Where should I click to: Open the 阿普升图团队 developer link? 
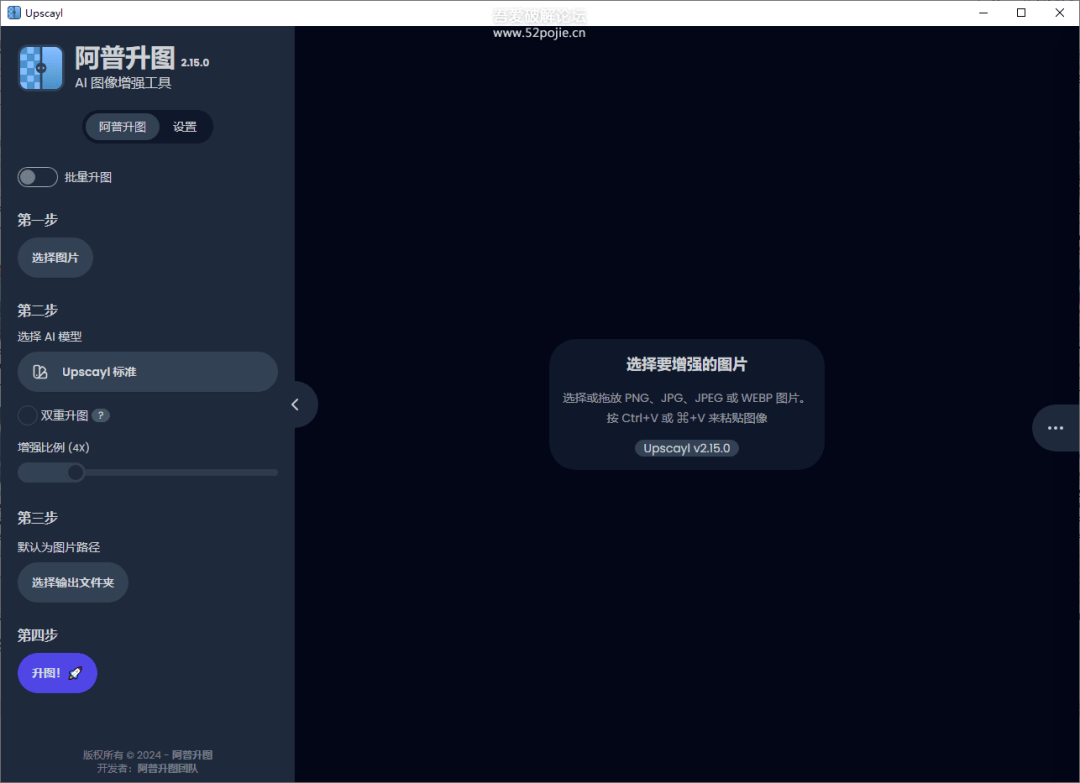pos(167,769)
